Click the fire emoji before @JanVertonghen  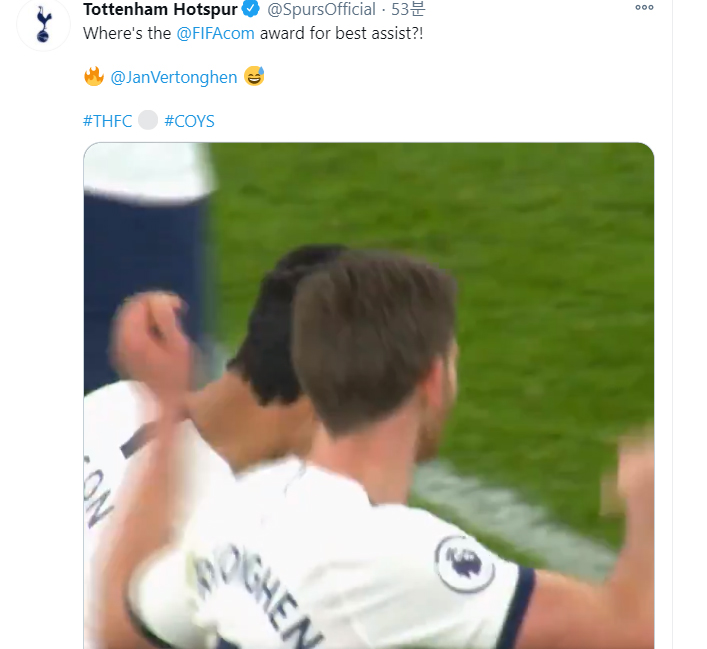tap(94, 76)
